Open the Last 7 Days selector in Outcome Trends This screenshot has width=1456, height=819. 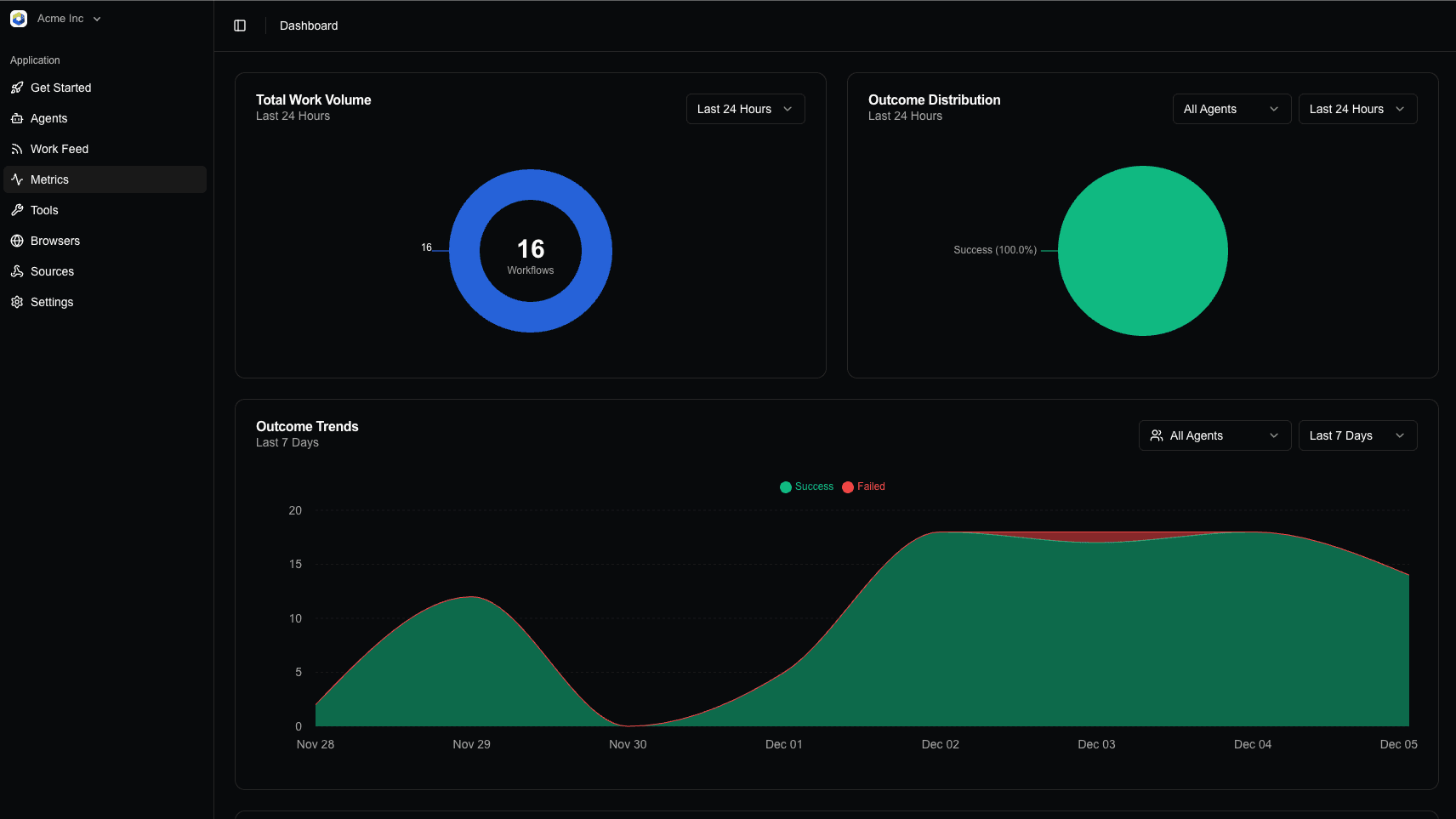click(1357, 435)
